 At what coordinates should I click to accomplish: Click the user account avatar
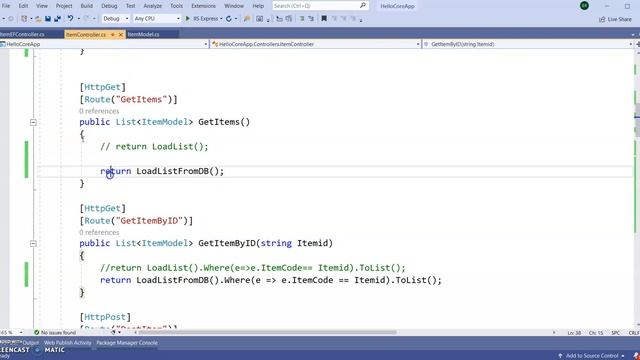[584, 6]
